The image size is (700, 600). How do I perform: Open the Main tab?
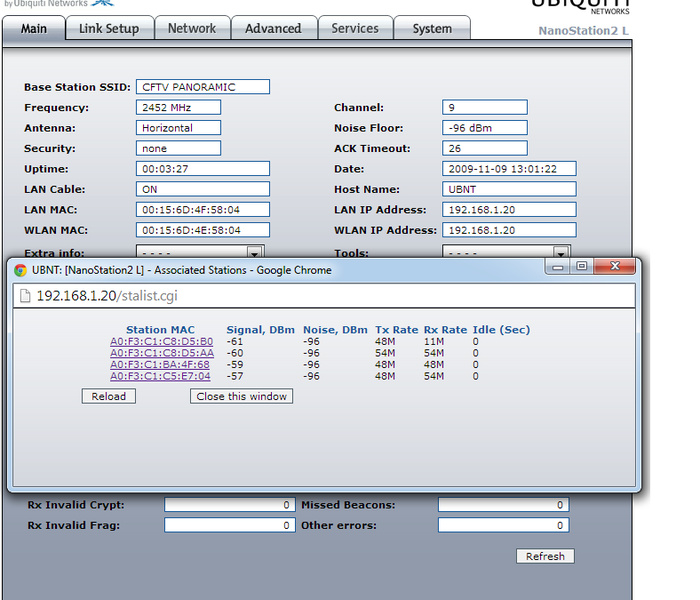(34, 29)
